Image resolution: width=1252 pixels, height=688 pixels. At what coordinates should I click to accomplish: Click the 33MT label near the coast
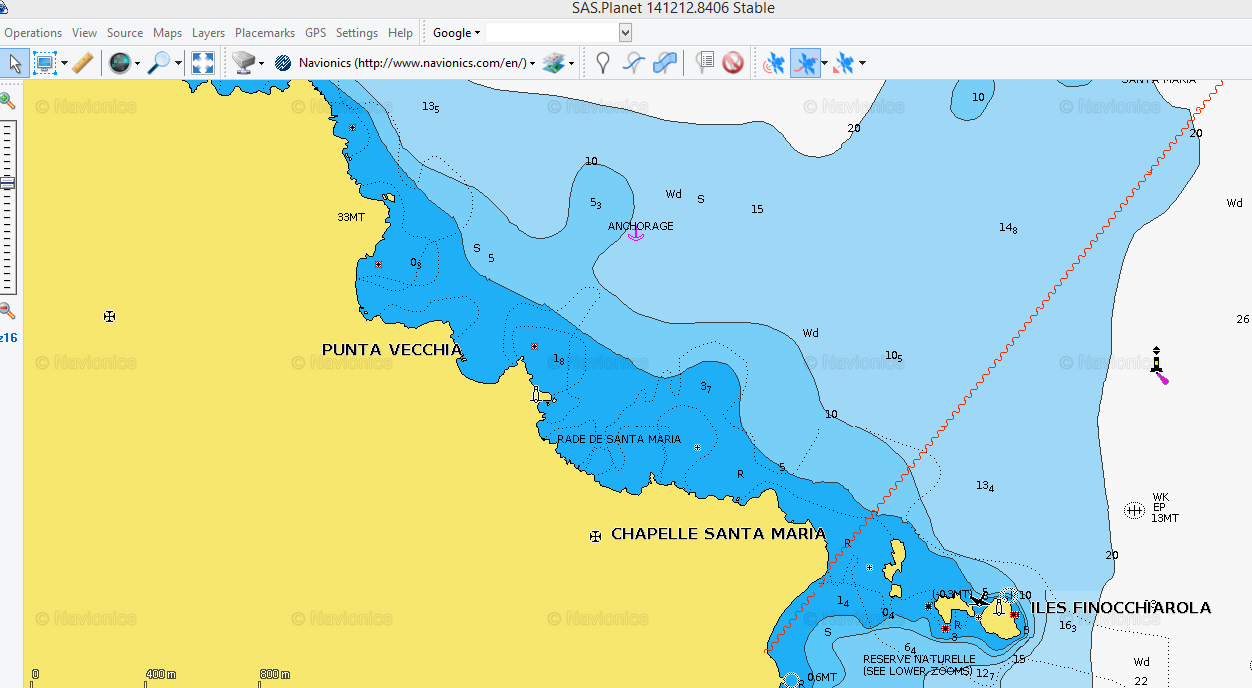[351, 217]
